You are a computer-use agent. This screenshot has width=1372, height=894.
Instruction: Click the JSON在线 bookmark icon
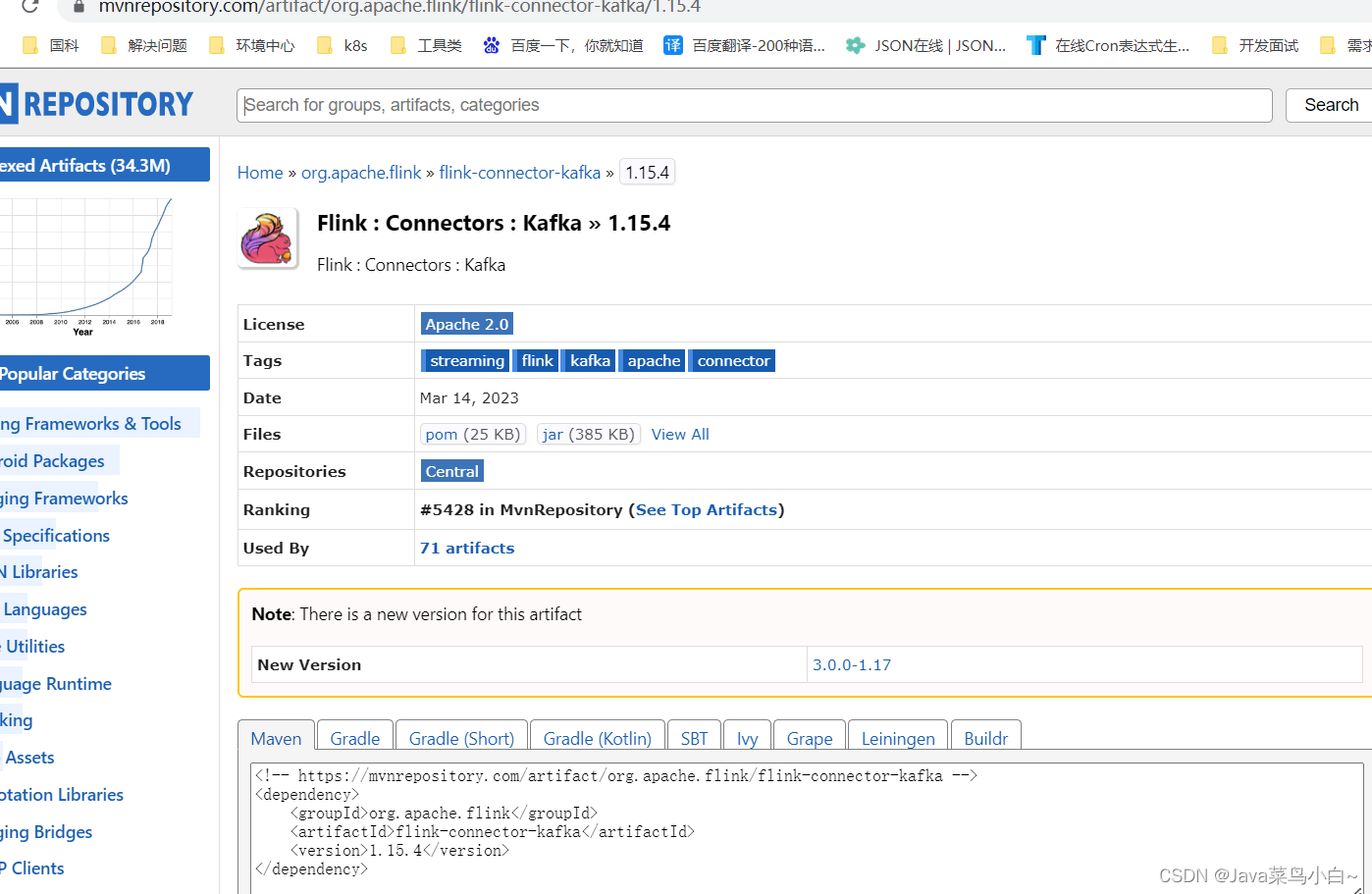853,44
